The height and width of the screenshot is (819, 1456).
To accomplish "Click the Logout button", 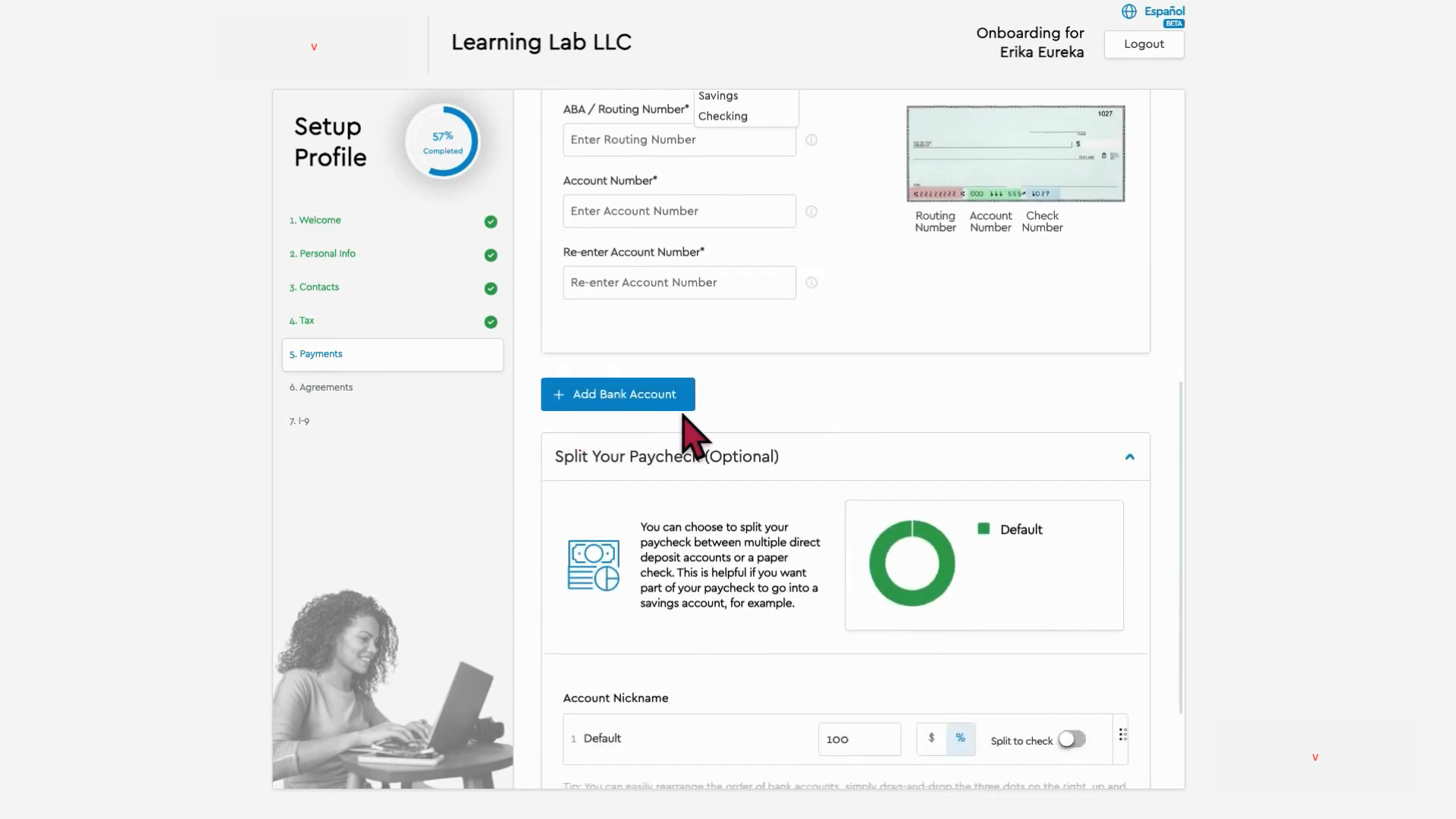I will pyautogui.click(x=1144, y=44).
